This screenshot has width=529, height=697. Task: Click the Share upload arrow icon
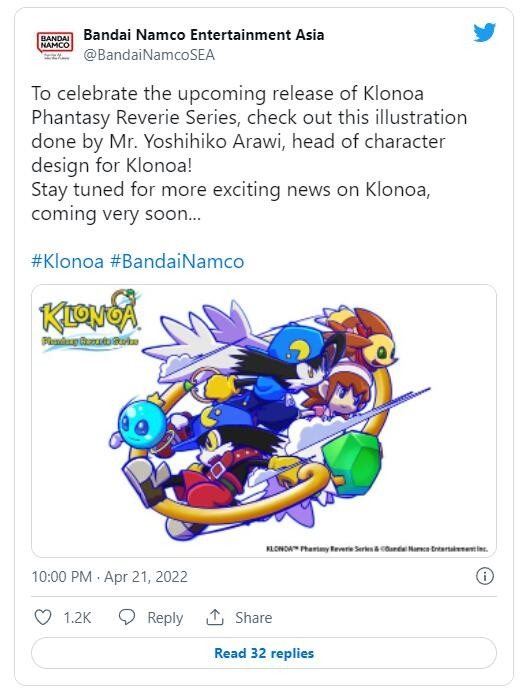[215, 617]
